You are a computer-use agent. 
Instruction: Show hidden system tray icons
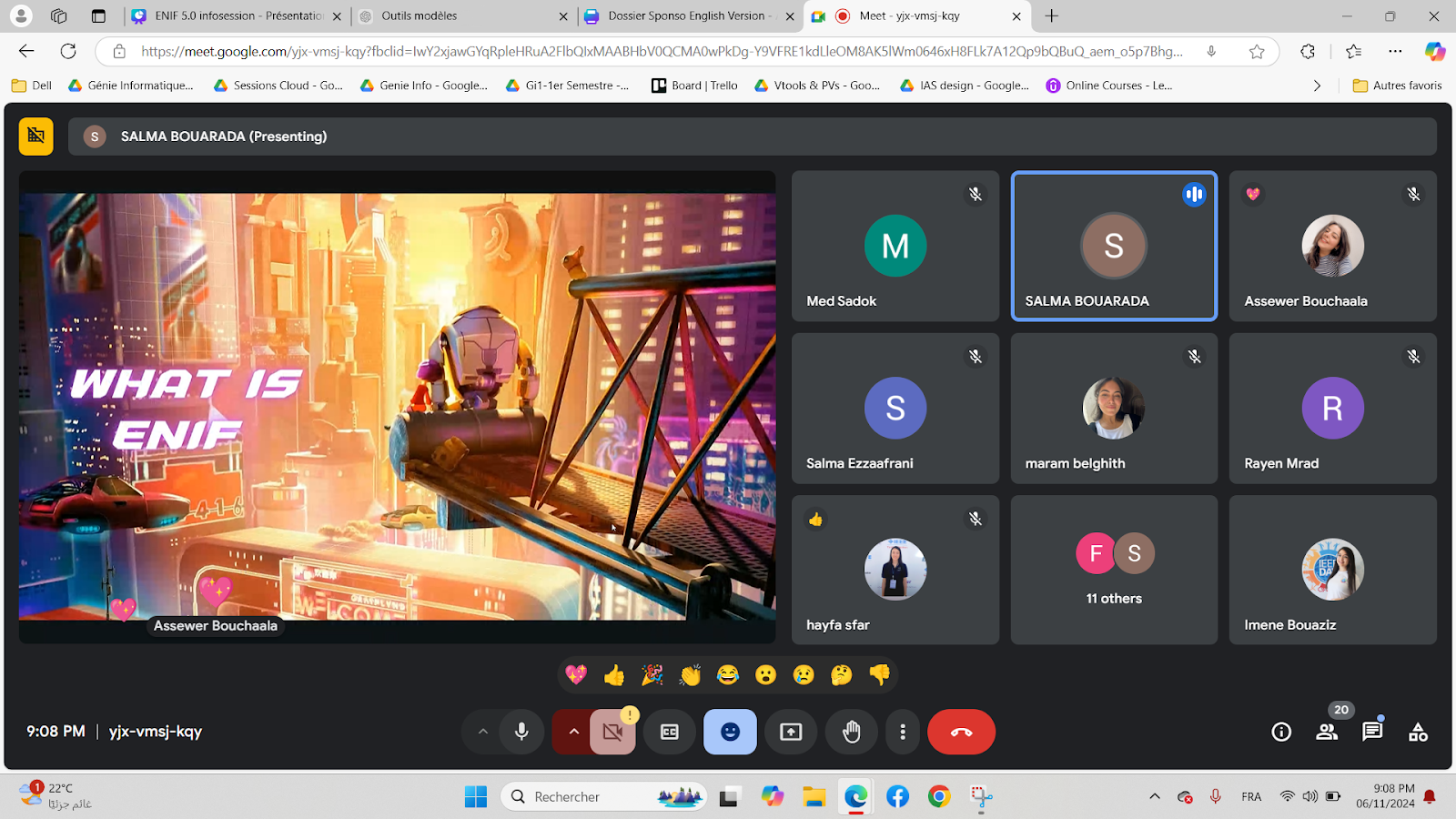pos(1155,796)
